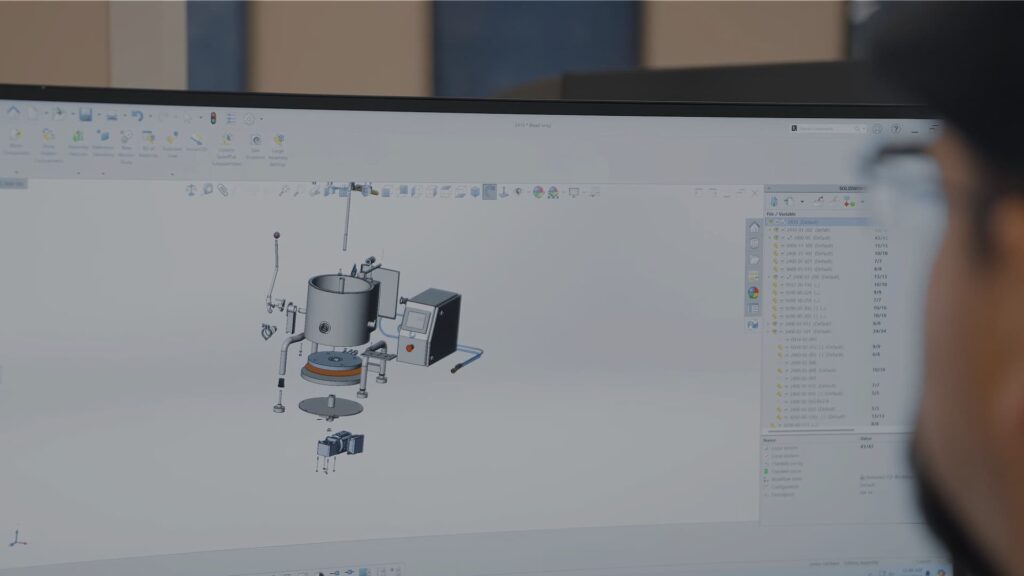
Task: Click the Undo arrow in top toolbar
Action: click(x=137, y=116)
